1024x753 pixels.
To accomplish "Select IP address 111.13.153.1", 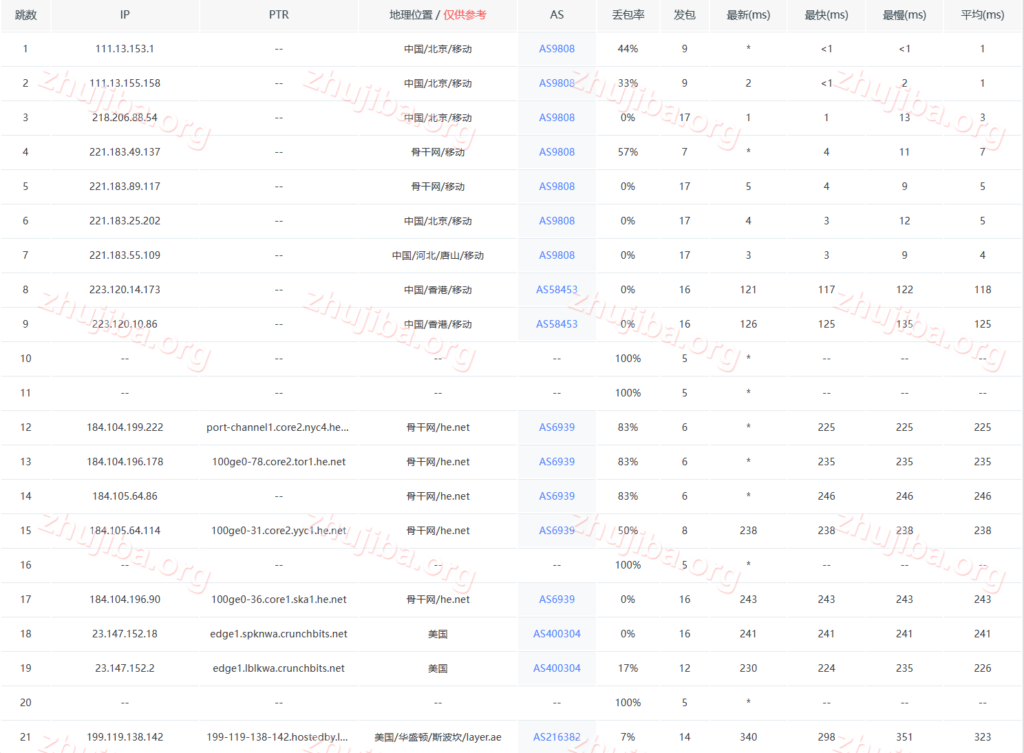I will click(x=123, y=48).
